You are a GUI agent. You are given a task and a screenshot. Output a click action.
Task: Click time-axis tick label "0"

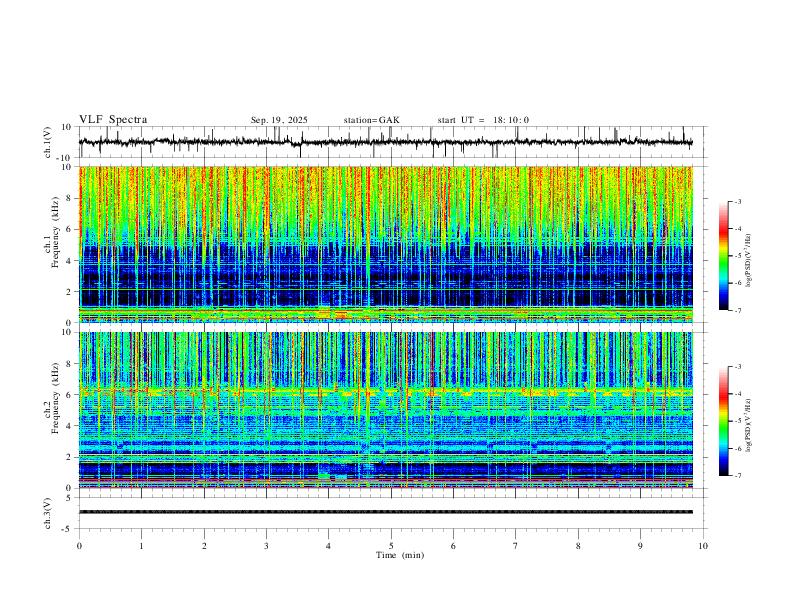point(79,546)
